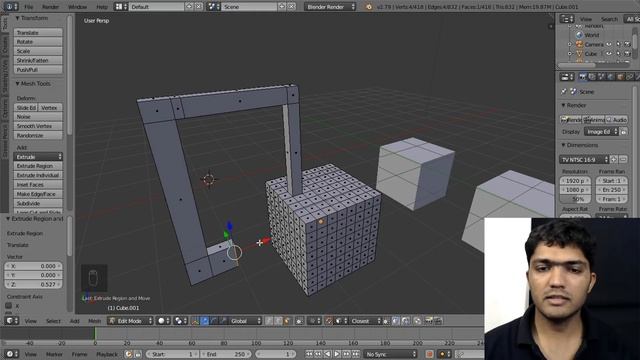The height and width of the screenshot is (360, 640).
Task: Collapse the Mesh Tools panel
Action: click(x=18, y=84)
